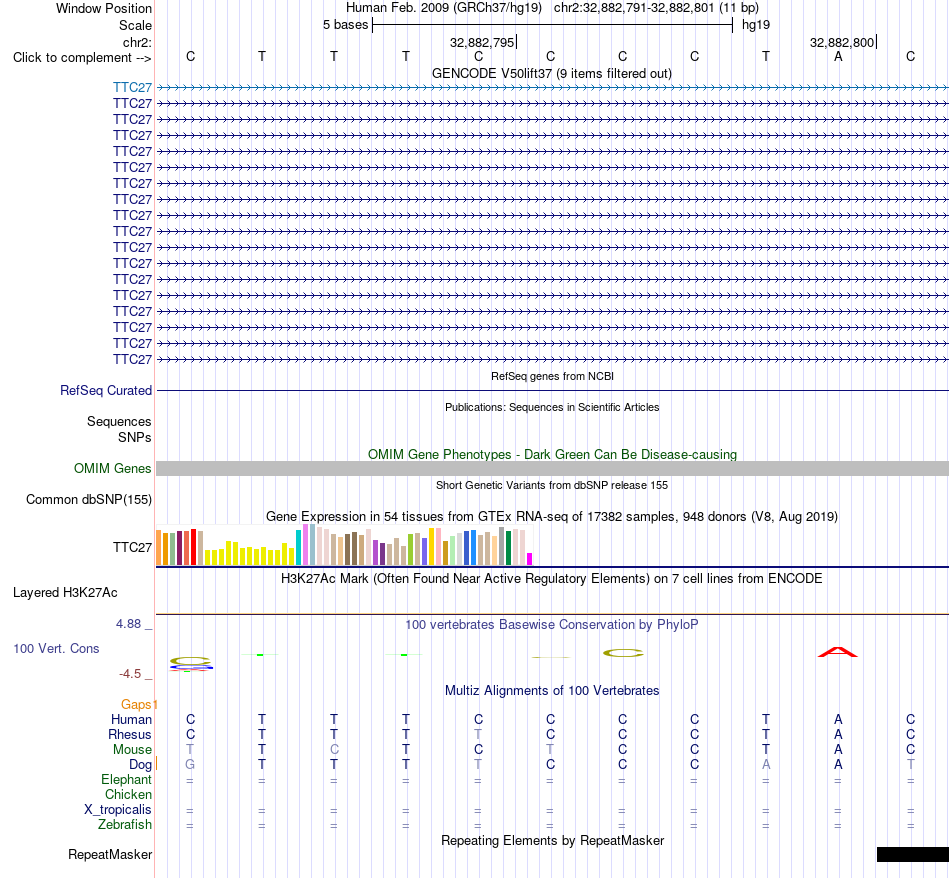Click the red bar in the GTEx expression chart
Viewport: 950px width, 878px height.
coord(194,547)
